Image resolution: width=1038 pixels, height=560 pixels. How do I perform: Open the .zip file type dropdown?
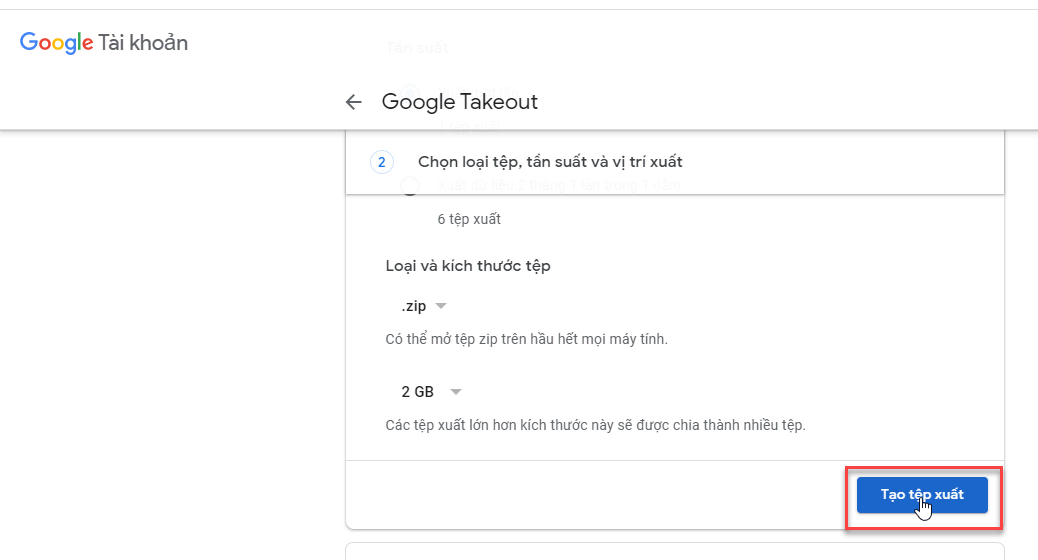424,306
